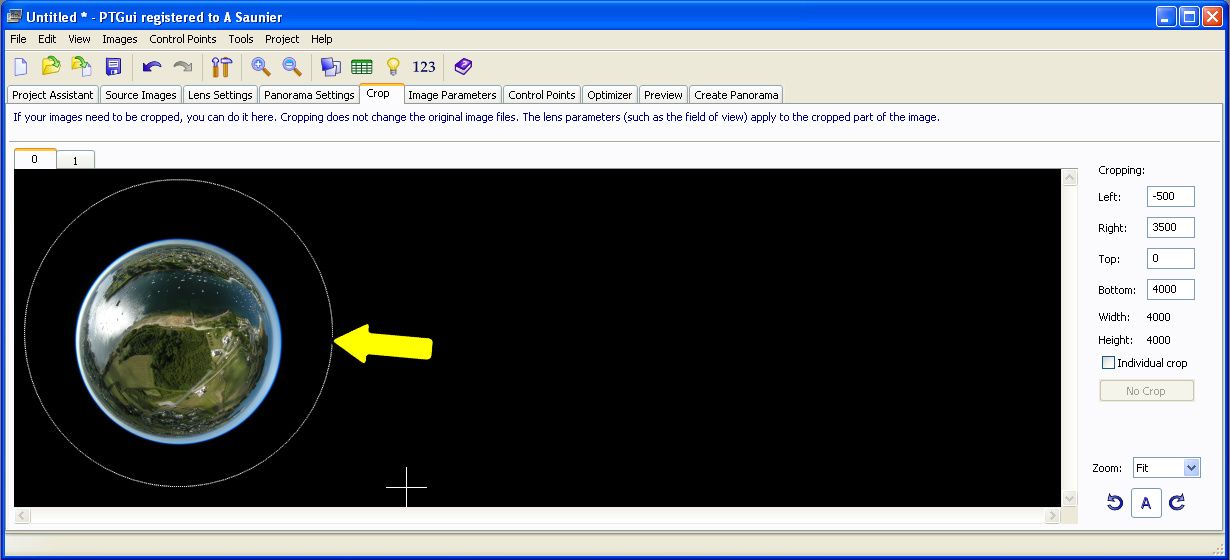Viewport: 1230px width, 560px height.
Task: Toggle the automatic rotation A button
Action: pos(1146,503)
